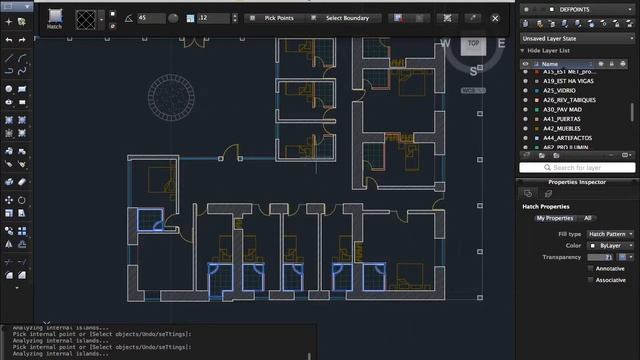640x360 pixels.
Task: Click the Make Object's Layer Current icon in layer toolbar
Action: tap(526, 24)
